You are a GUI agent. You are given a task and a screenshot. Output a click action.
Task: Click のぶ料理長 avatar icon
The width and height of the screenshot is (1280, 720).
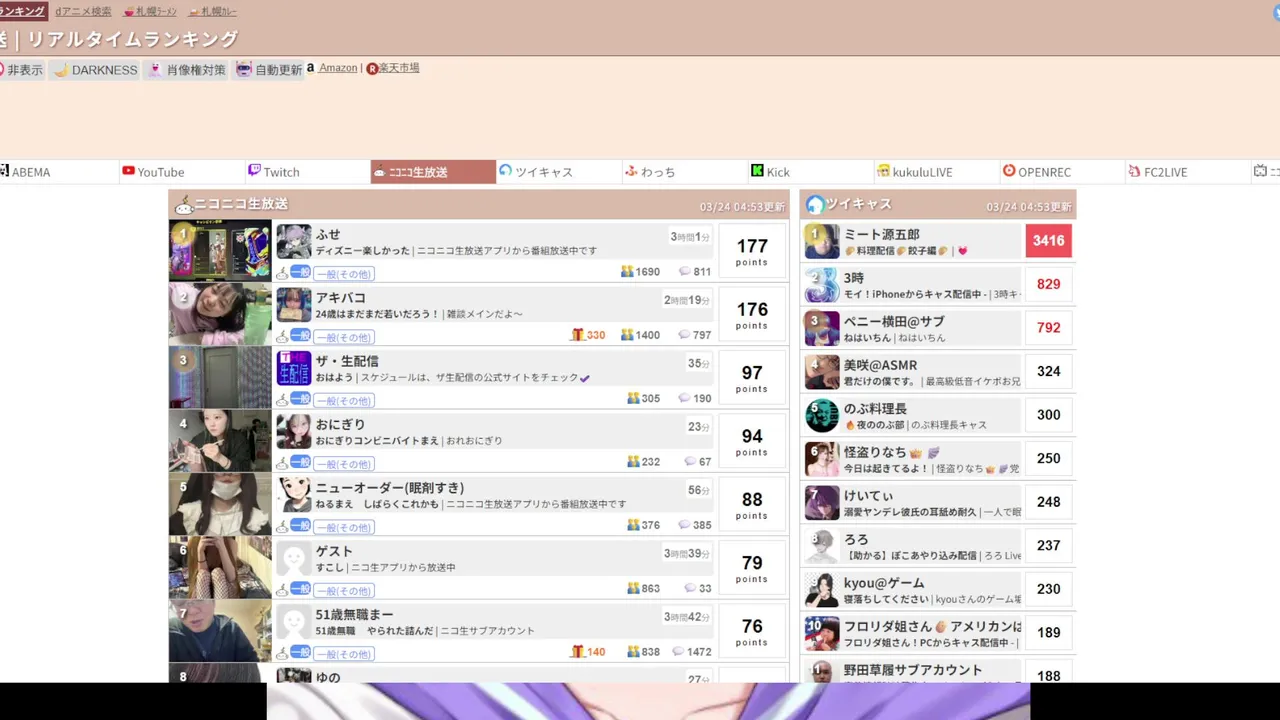point(822,415)
